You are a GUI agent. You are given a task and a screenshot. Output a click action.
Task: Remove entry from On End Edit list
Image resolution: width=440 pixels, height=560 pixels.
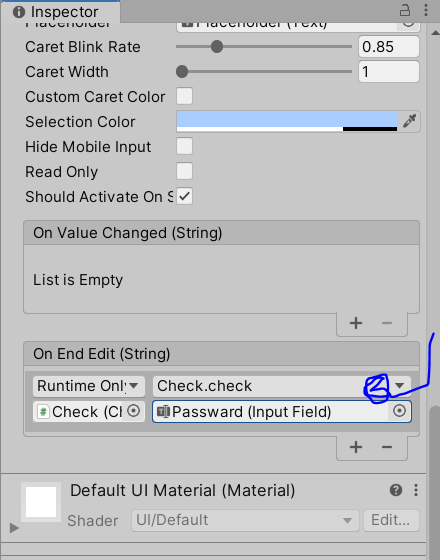point(387,447)
